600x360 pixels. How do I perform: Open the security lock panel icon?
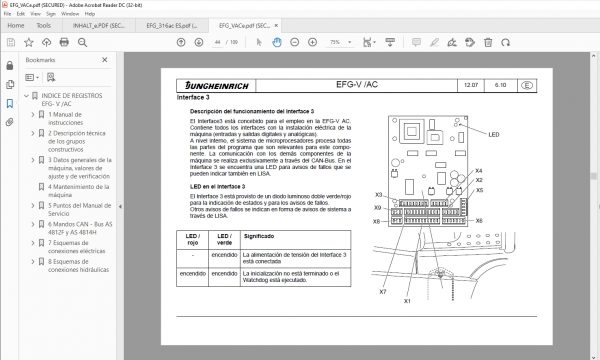pos(10,65)
